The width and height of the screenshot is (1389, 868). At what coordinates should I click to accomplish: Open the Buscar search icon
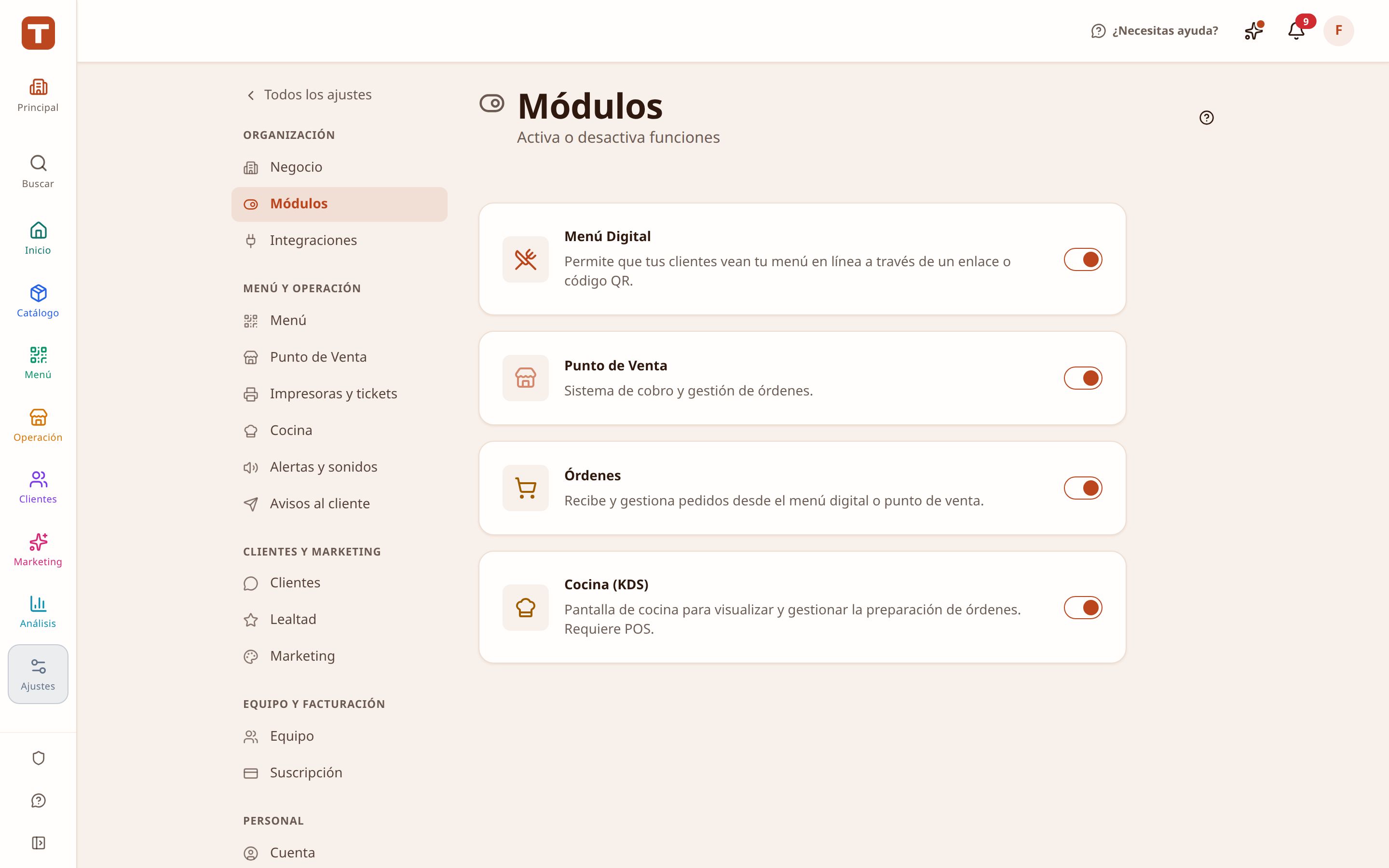click(38, 171)
